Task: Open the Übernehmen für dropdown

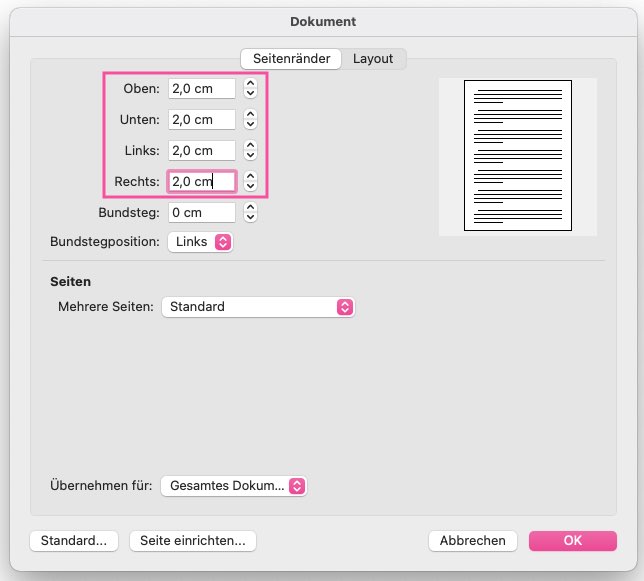Action: coord(234,486)
